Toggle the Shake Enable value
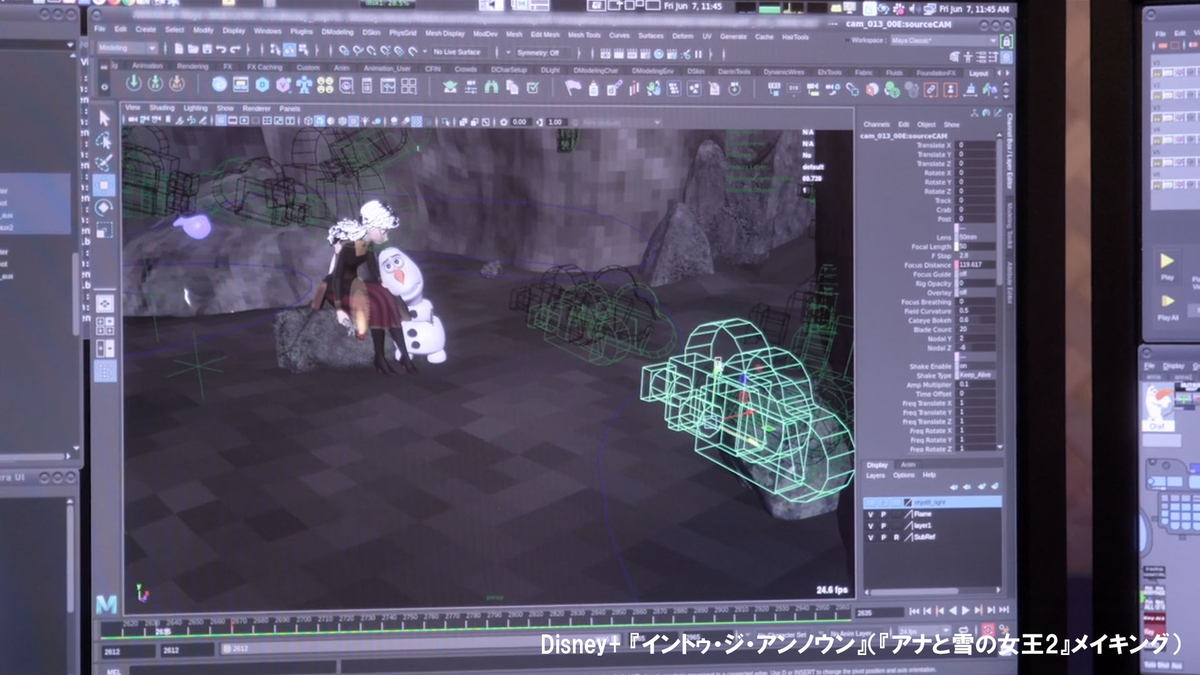This screenshot has height=675, width=1200. click(x=976, y=367)
